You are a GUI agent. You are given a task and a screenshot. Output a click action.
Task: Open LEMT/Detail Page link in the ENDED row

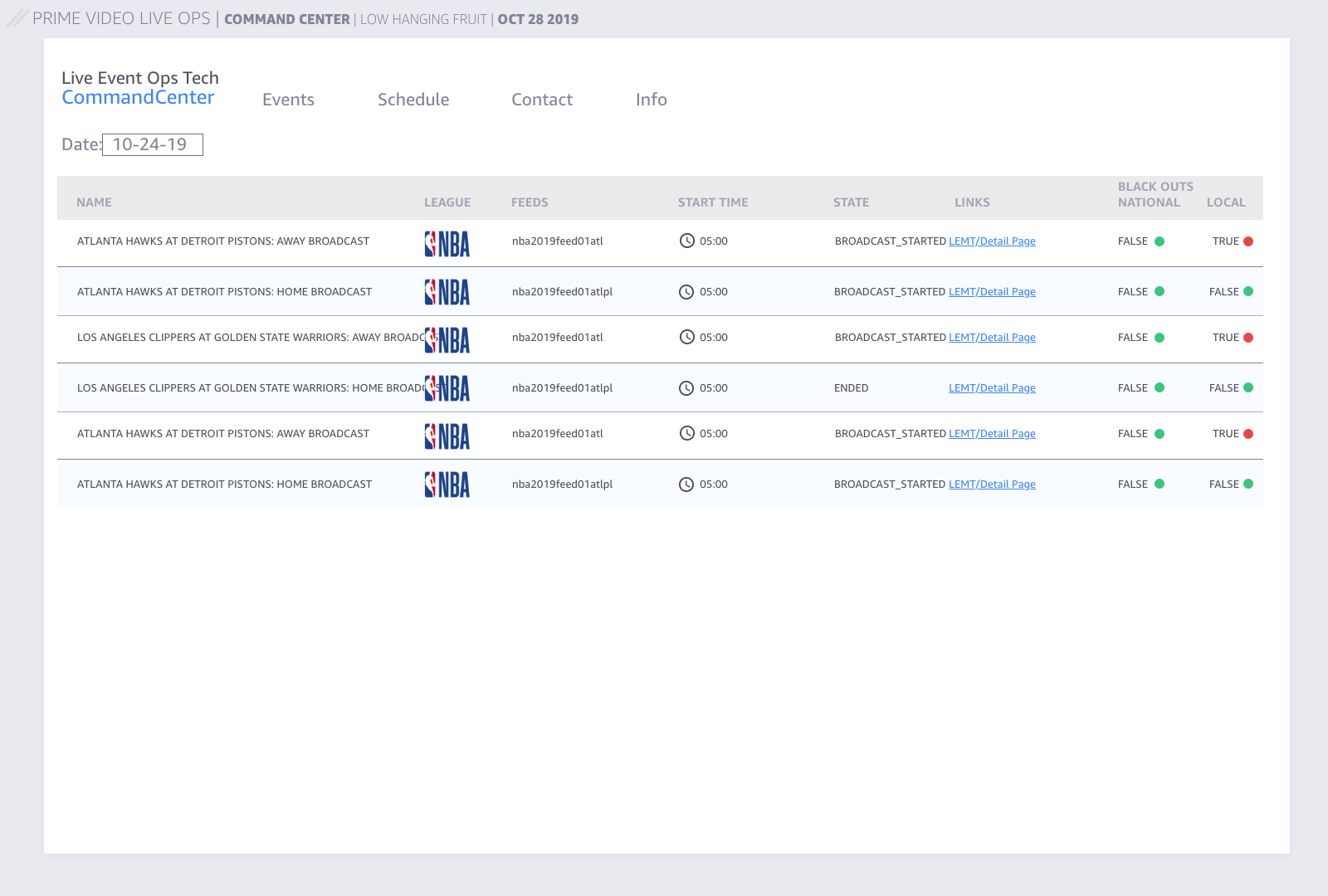[x=992, y=388]
